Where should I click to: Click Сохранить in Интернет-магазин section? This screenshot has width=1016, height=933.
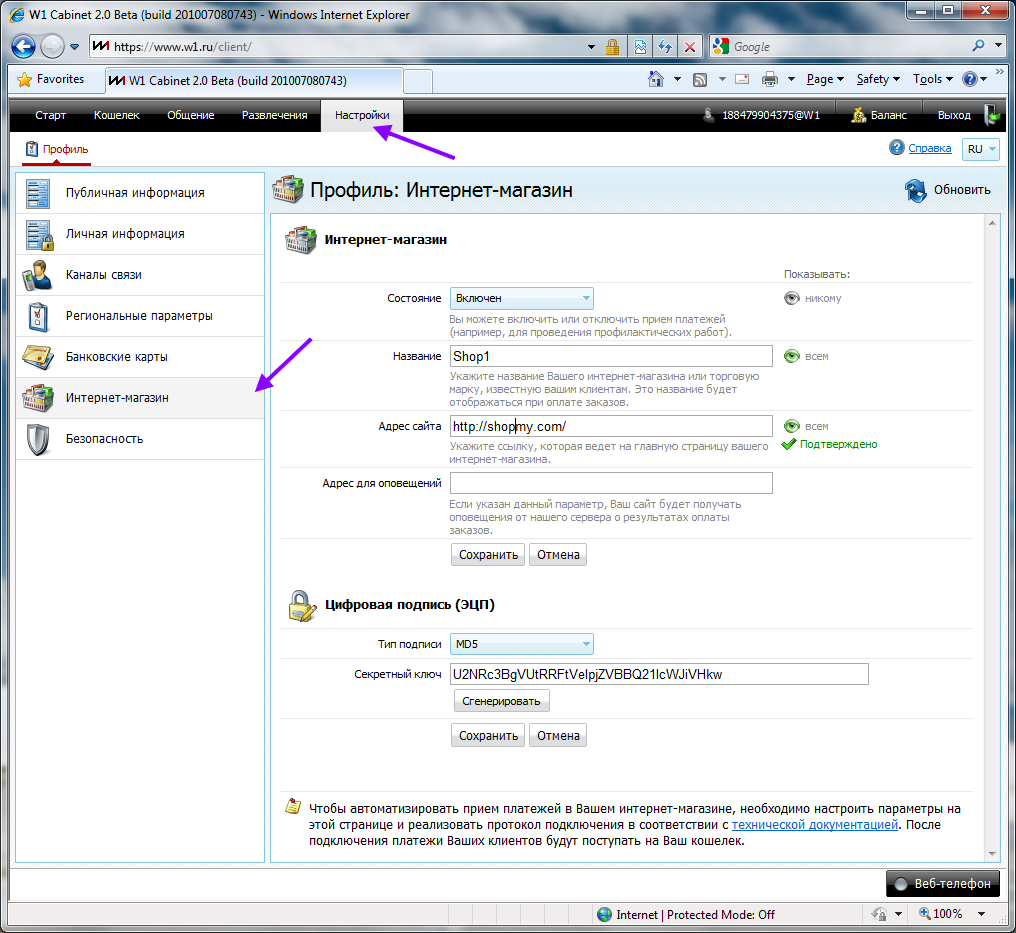click(x=488, y=555)
